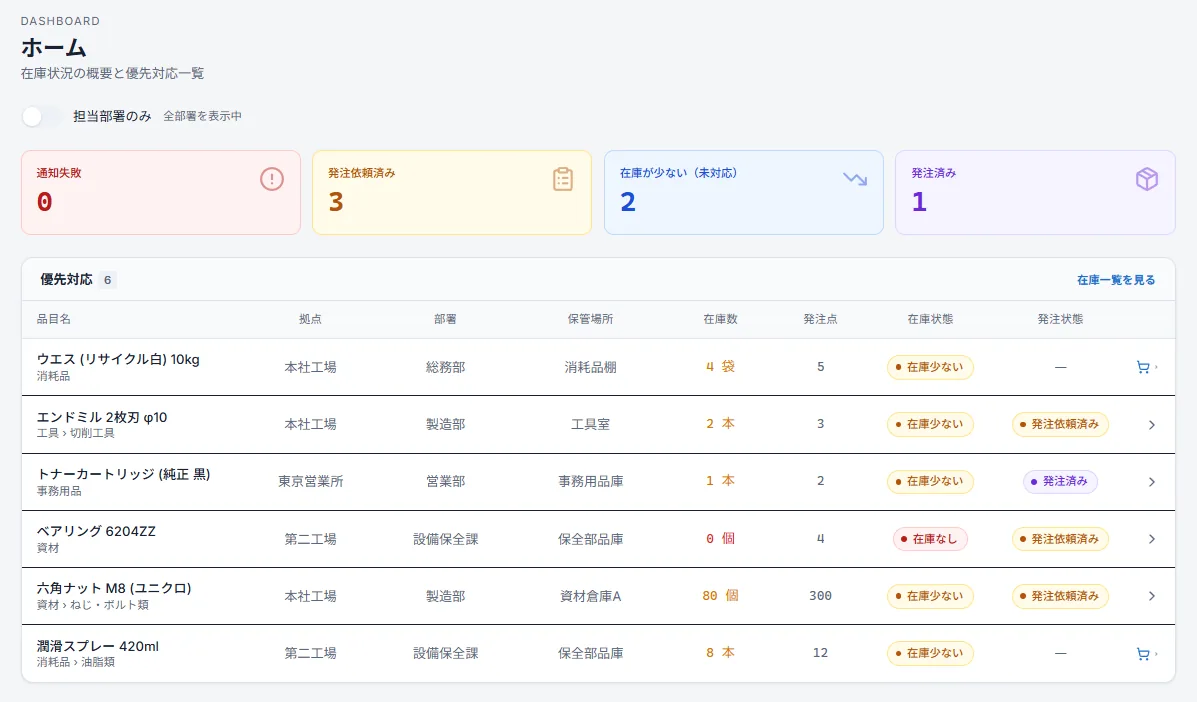Click the alert icon on 通知失敗 card

(x=272, y=179)
